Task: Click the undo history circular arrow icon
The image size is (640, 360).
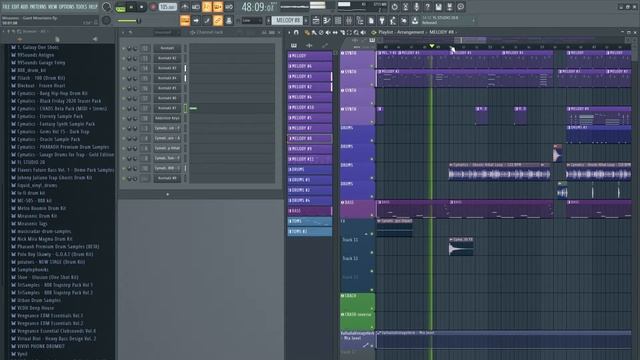Action: pos(394,7)
